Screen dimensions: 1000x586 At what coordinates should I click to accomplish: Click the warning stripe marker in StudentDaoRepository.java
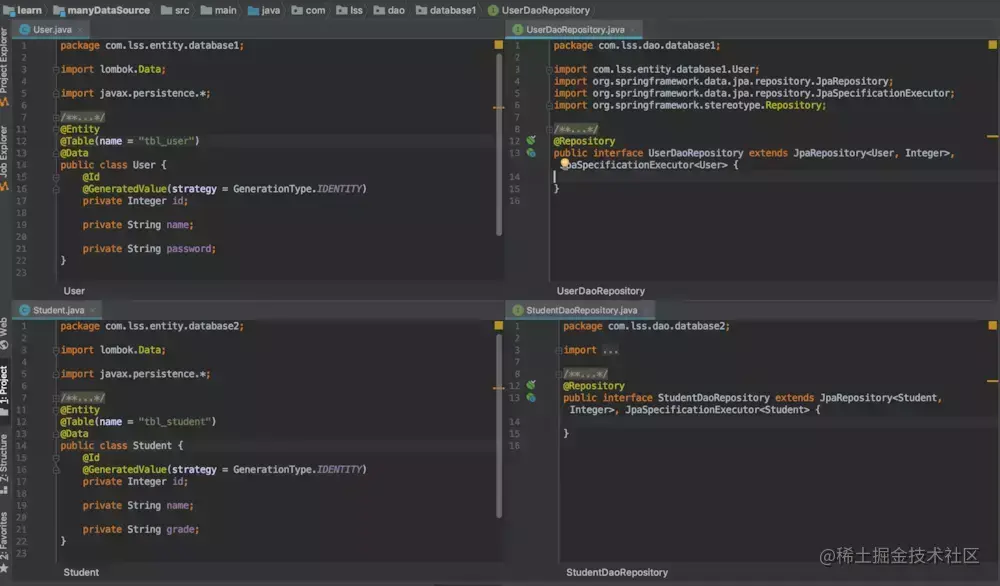pos(992,381)
